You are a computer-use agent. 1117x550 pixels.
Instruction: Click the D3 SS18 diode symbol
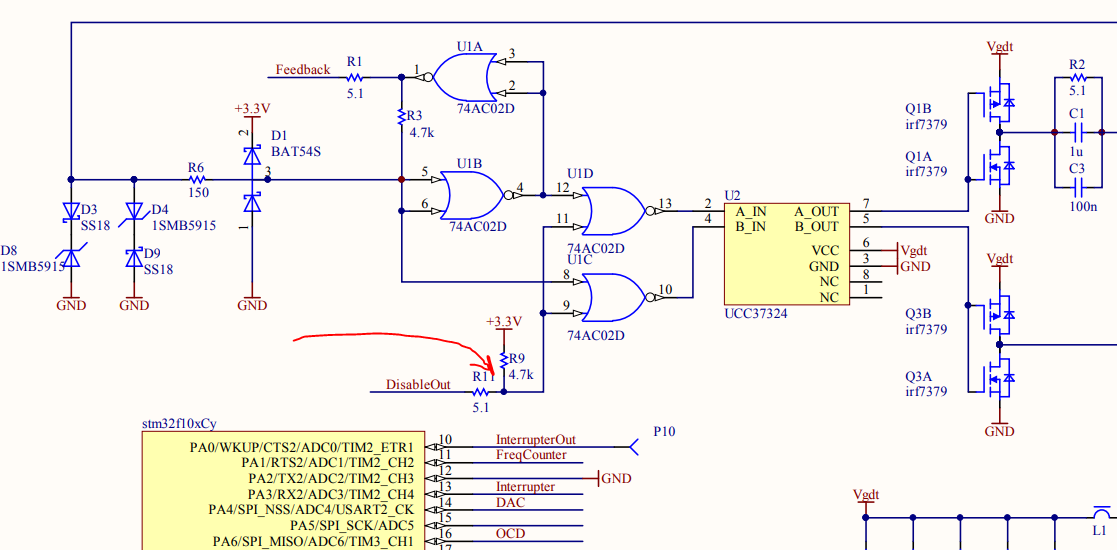click(71, 211)
